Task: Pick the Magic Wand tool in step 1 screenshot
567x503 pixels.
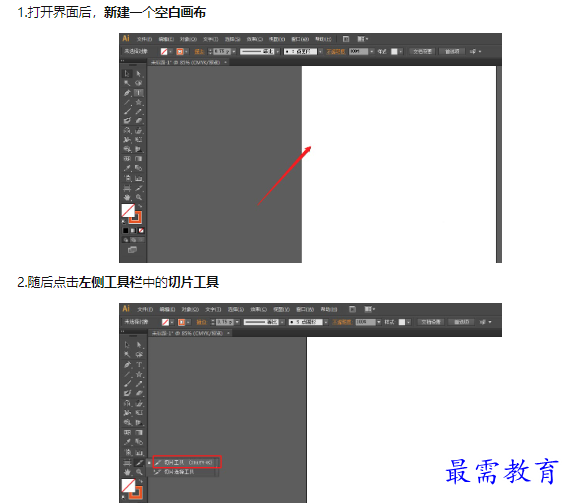Action: pyautogui.click(x=127, y=83)
